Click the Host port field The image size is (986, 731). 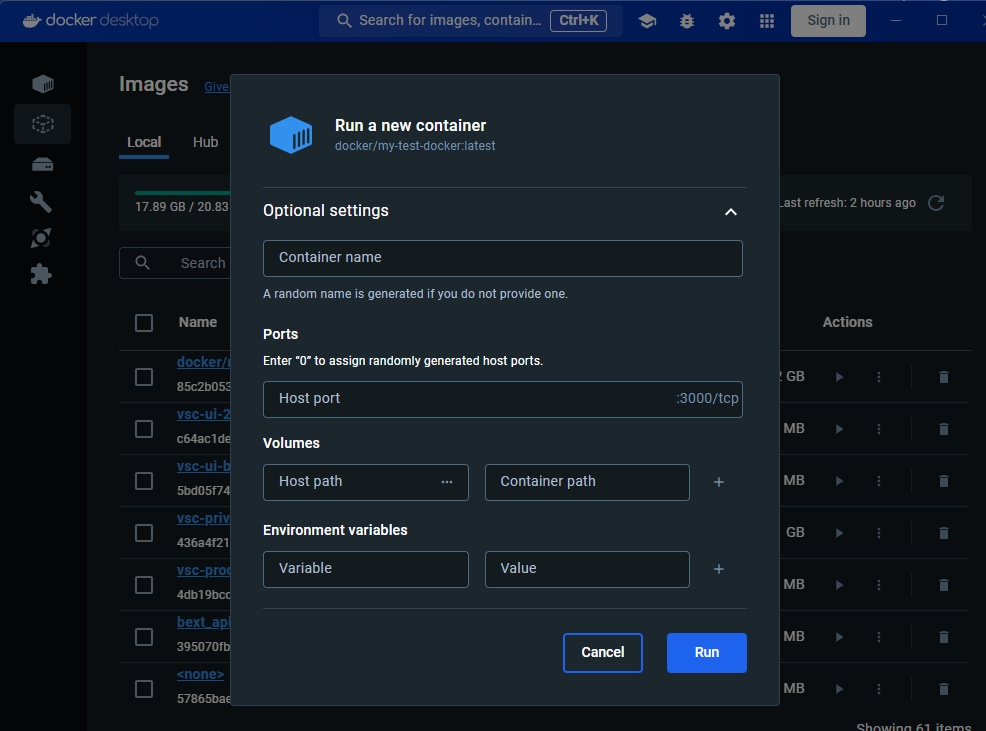pos(502,399)
